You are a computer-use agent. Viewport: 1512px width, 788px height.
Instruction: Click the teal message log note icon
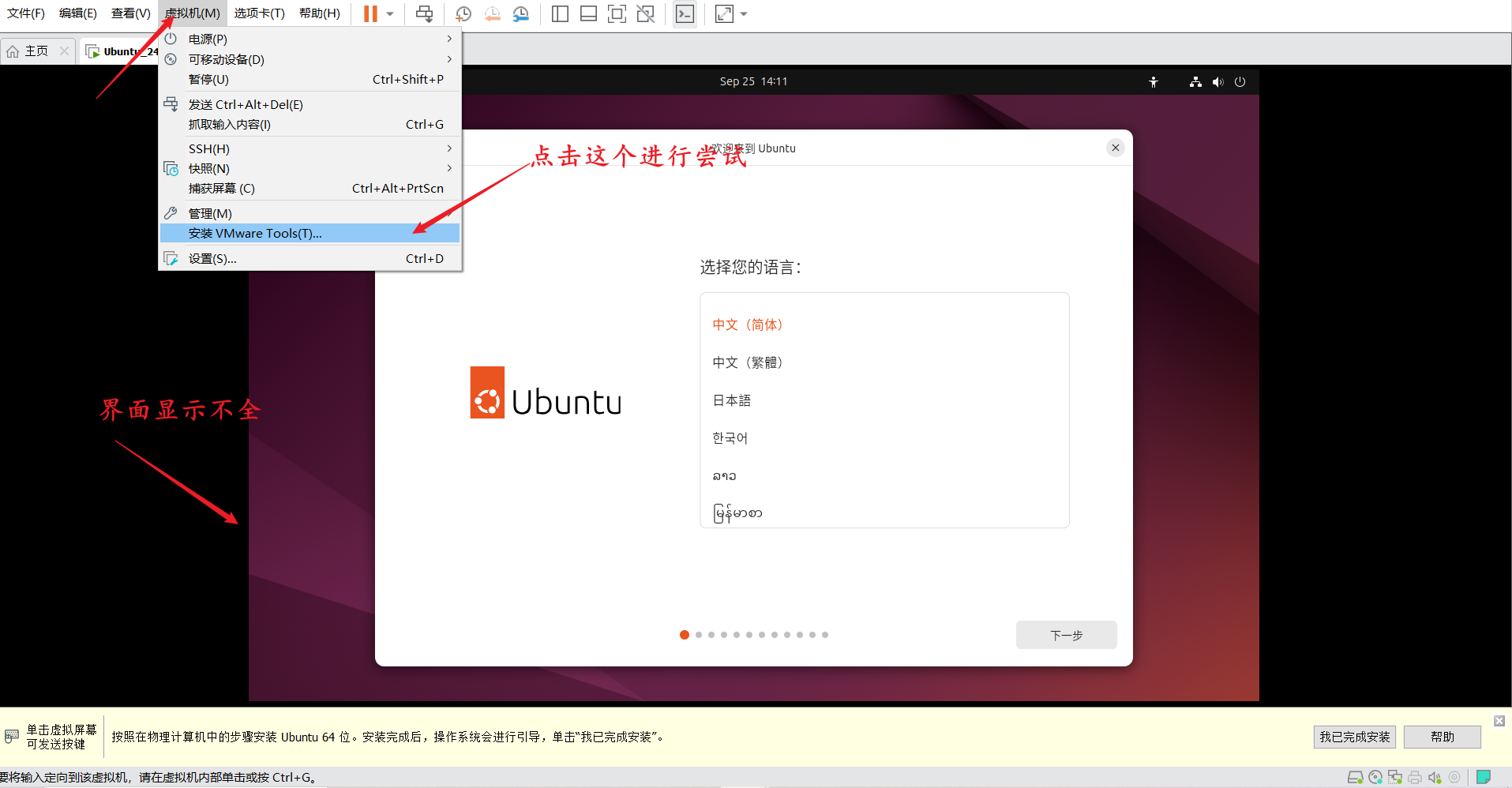[x=1484, y=777]
